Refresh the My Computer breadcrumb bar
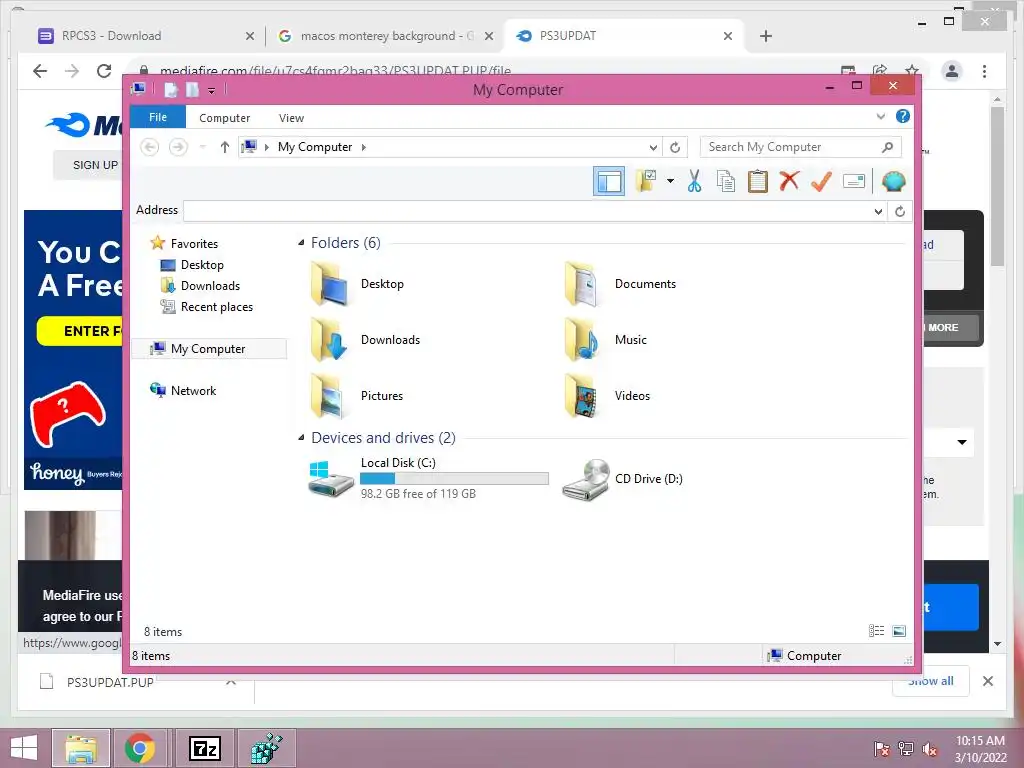The height and width of the screenshot is (768, 1024). (x=675, y=148)
